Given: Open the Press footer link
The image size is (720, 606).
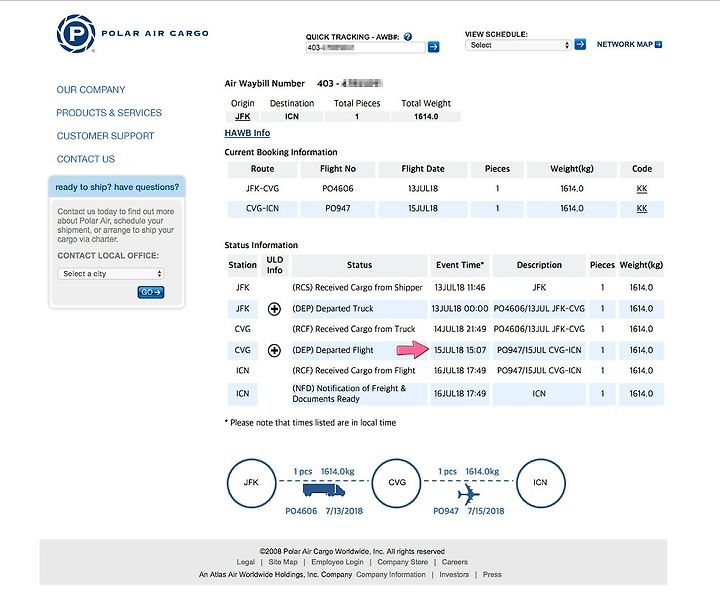Looking at the screenshot, I should pyautogui.click(x=492, y=574).
